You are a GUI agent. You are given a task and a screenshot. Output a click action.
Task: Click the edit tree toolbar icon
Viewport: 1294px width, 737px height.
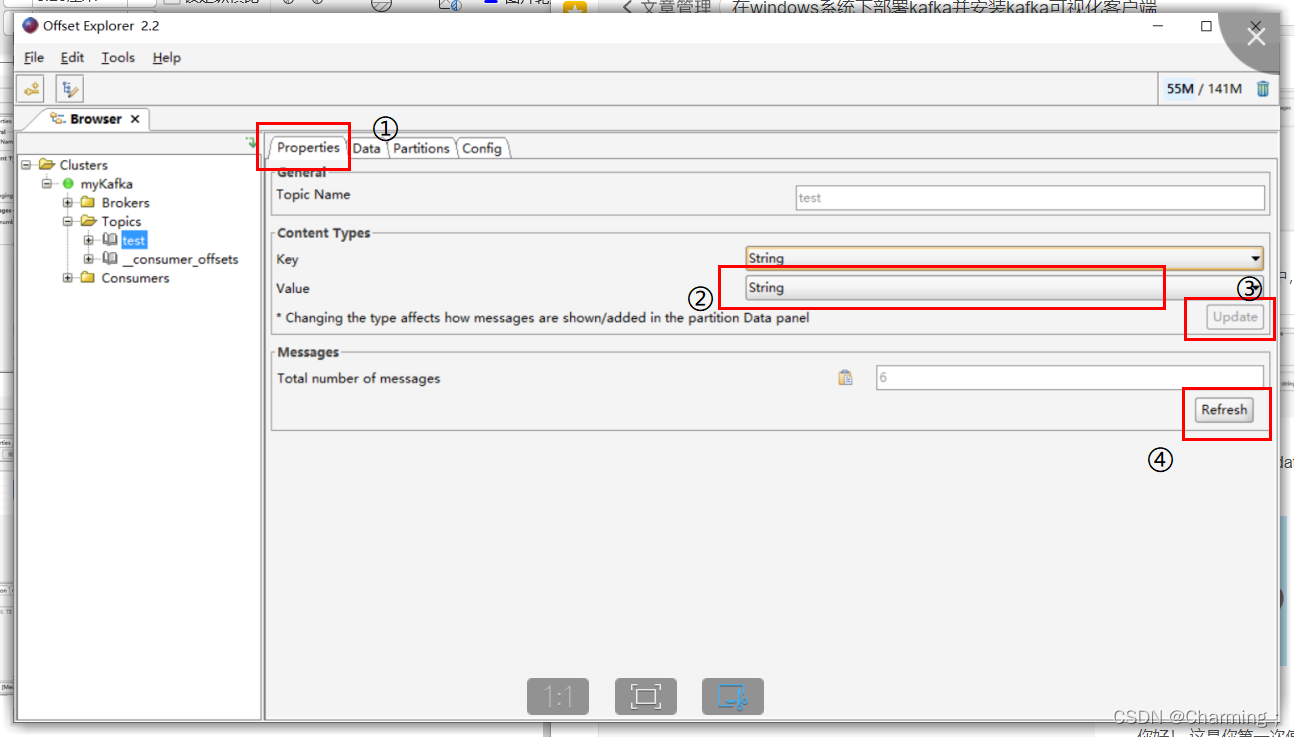[x=70, y=89]
